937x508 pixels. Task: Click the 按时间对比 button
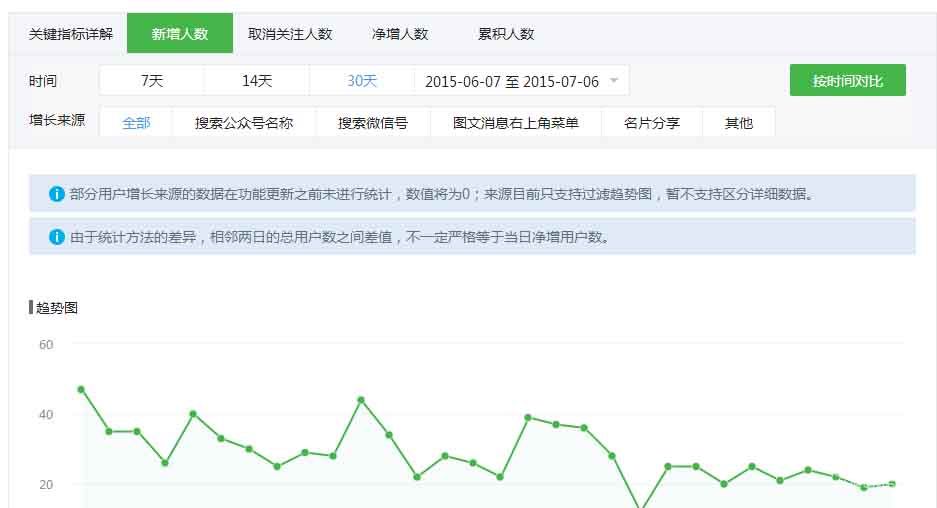coord(847,80)
